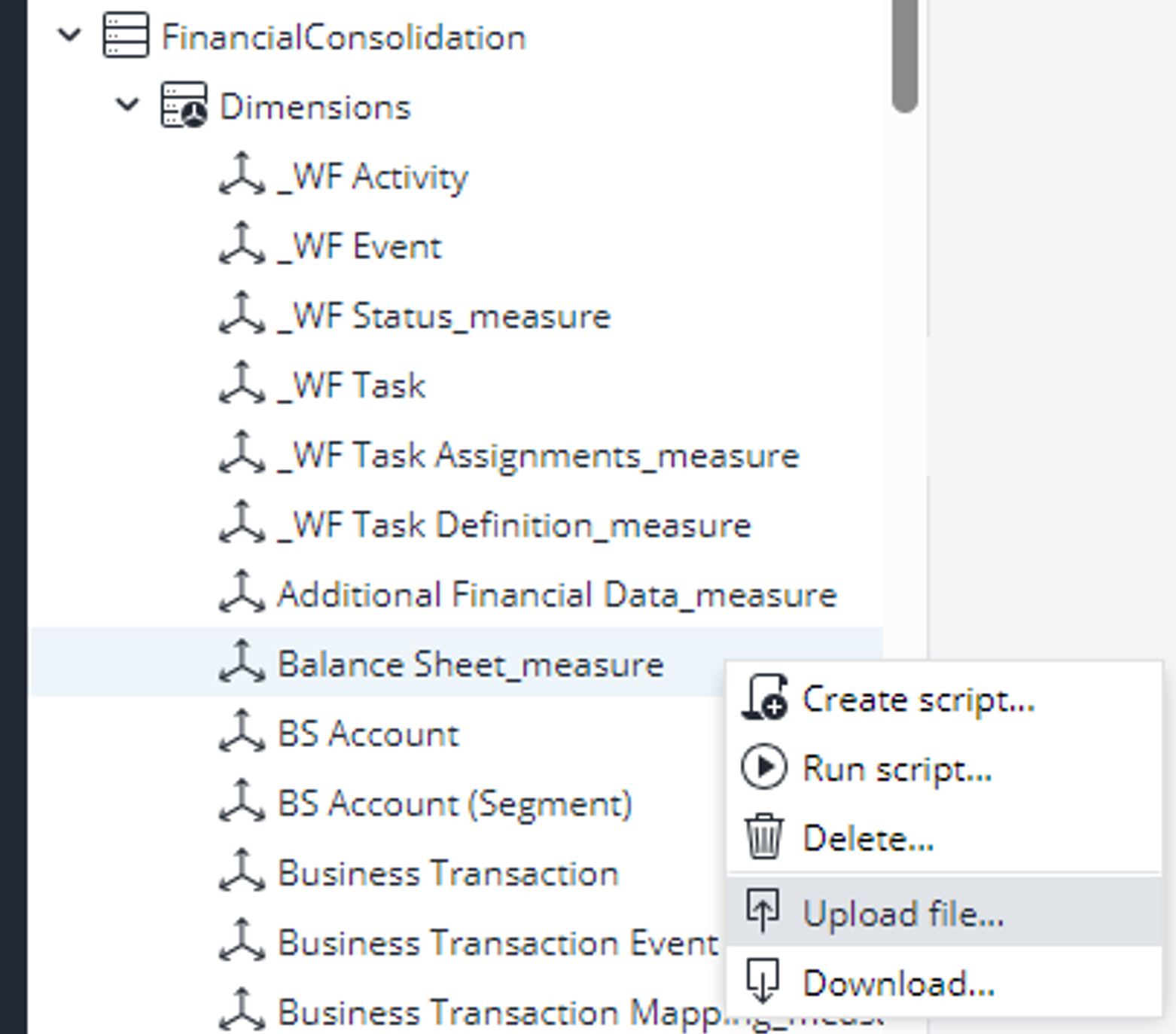The height and width of the screenshot is (1034, 1176).
Task: Select the _WF Event dimension
Action: click(x=359, y=246)
